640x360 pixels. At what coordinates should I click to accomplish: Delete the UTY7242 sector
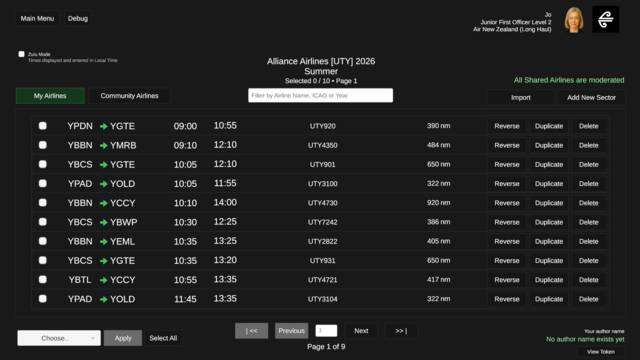(589, 222)
